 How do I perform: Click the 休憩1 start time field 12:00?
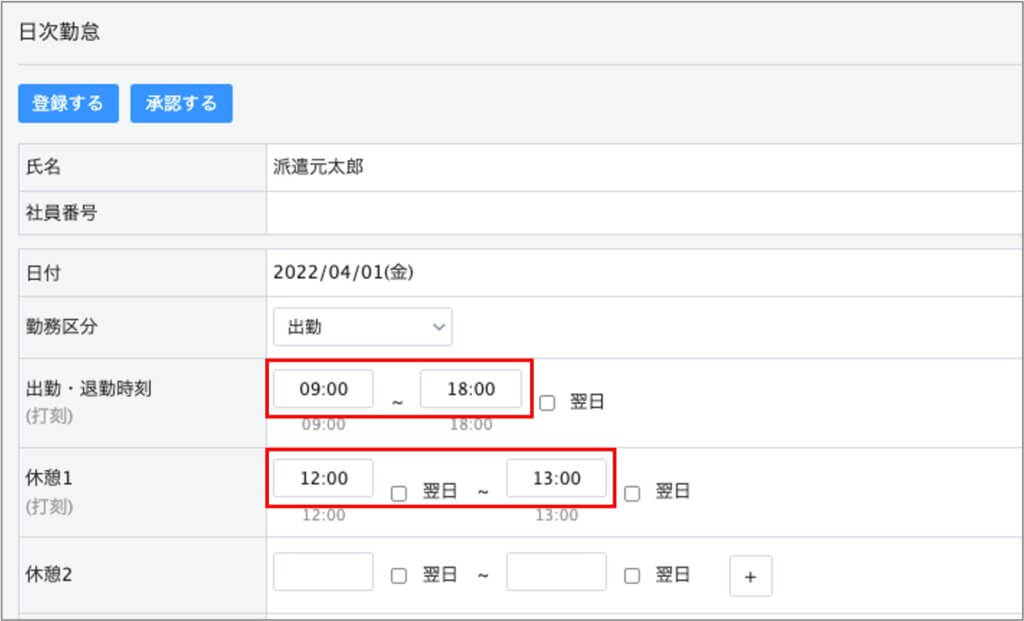pos(323,478)
